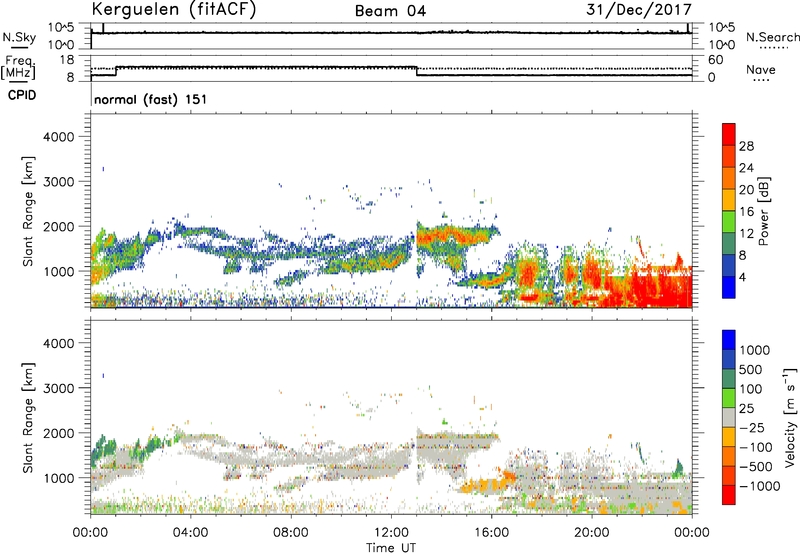Click the '28' tick on power colorbar
Image resolution: width=800 pixels, height=554 pixels.
tap(746, 146)
